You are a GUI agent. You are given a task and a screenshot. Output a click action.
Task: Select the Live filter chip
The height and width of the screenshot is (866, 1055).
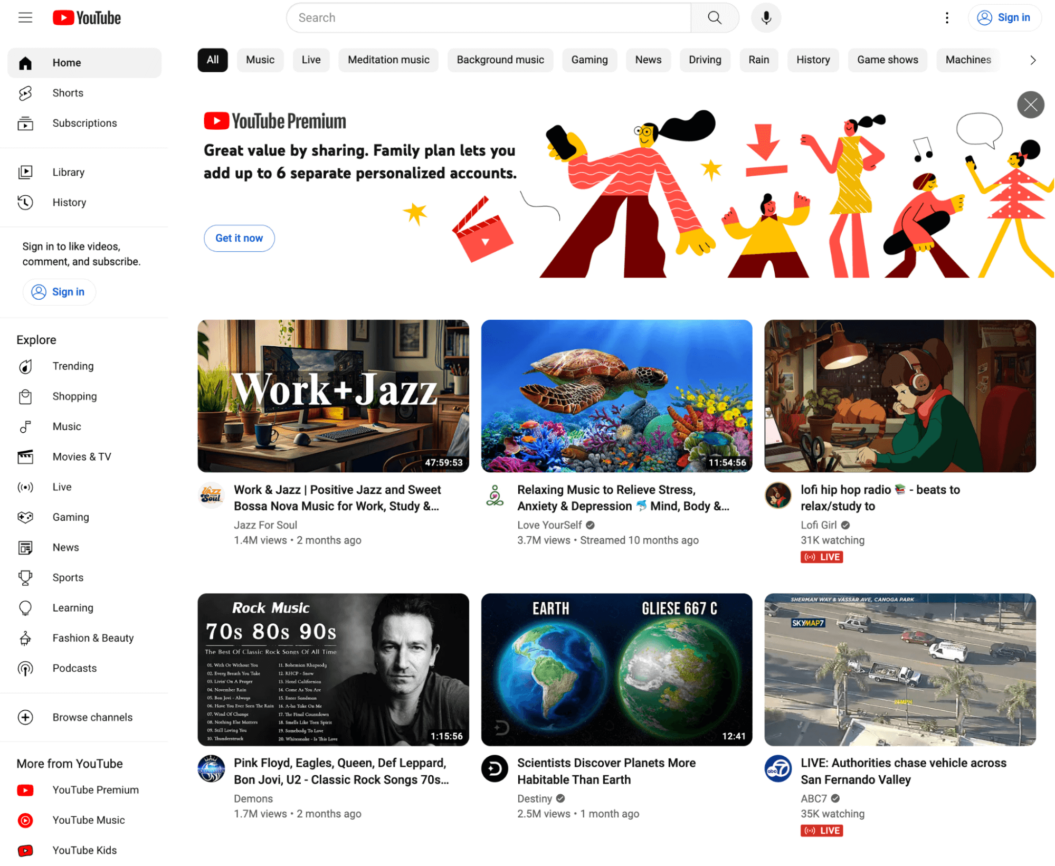(x=311, y=60)
